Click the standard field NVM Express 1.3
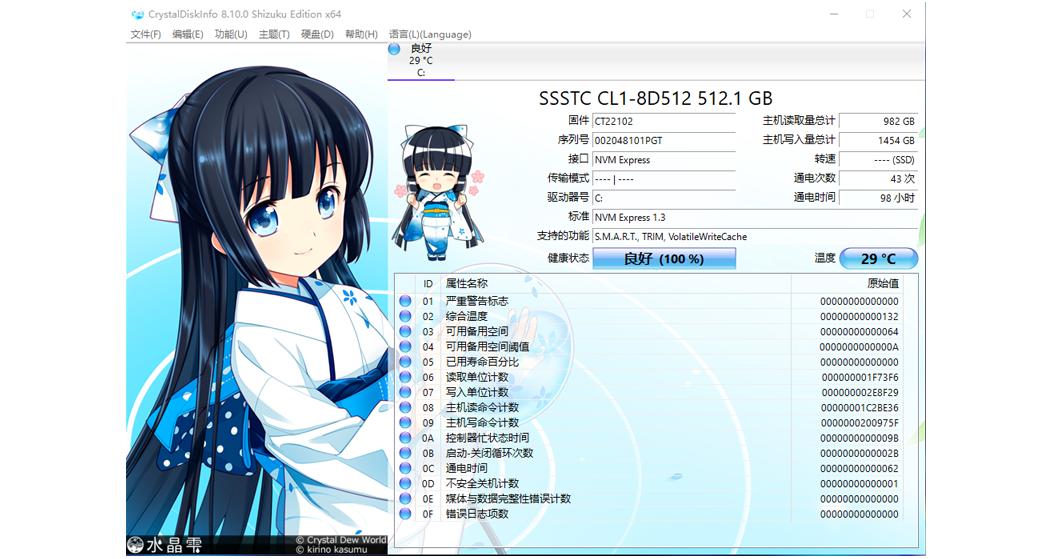Screen dimensions: 1050x559 pos(755,217)
